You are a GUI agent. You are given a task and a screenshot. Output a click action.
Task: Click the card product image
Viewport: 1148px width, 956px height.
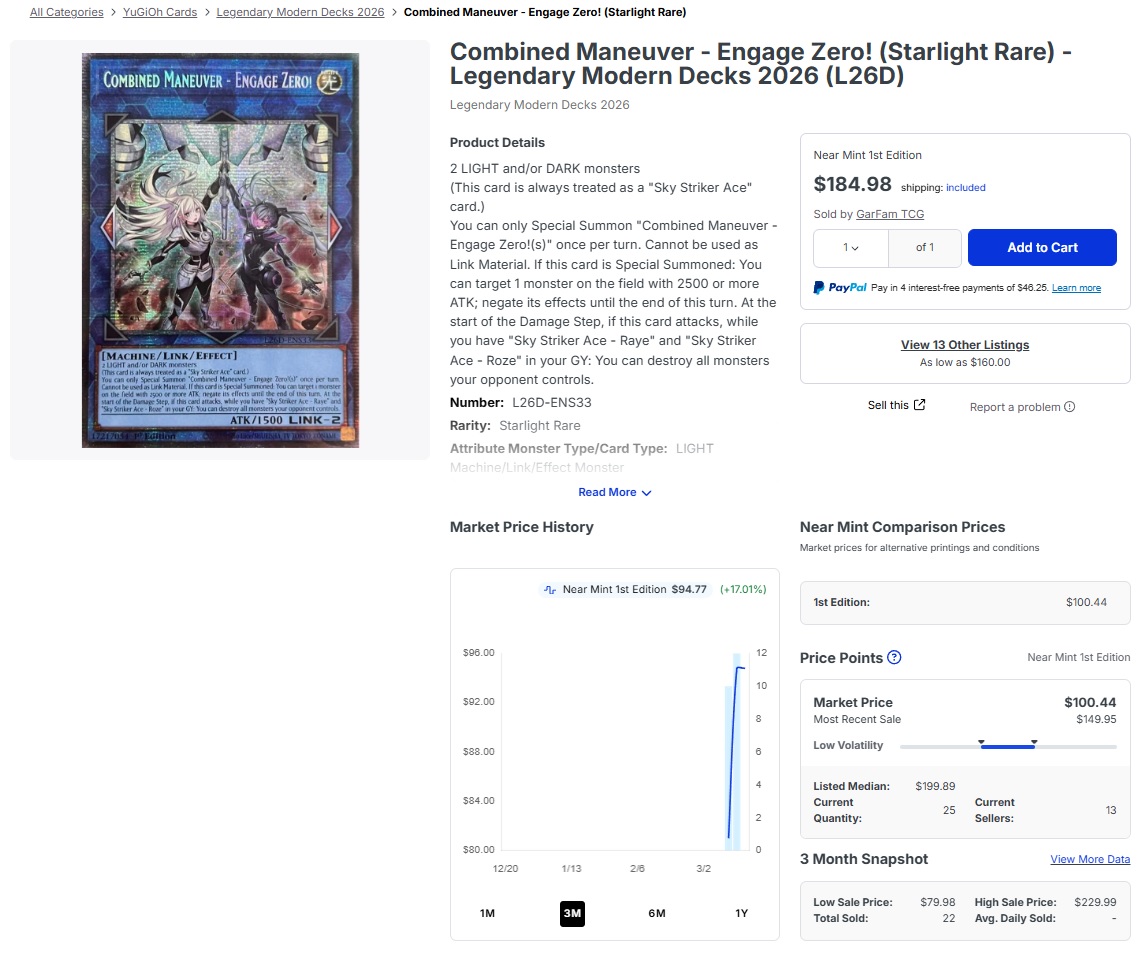click(220, 250)
